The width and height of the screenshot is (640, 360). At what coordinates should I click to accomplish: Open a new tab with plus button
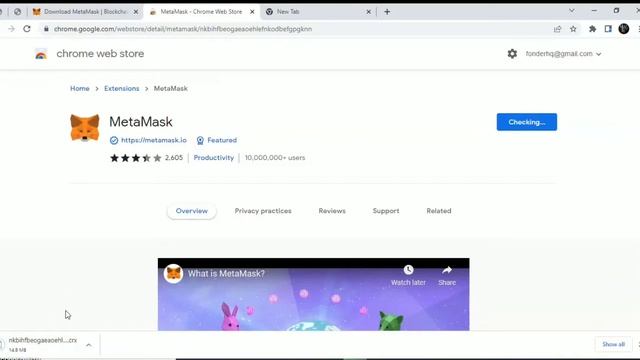(387, 12)
